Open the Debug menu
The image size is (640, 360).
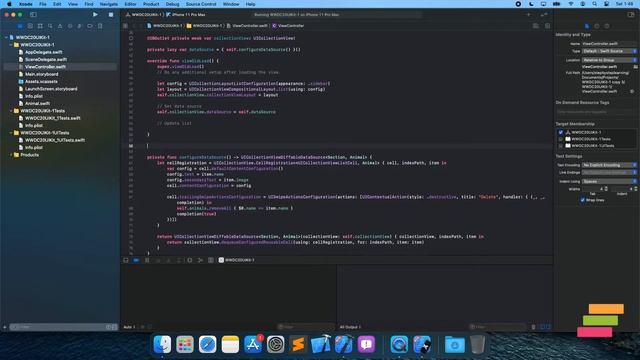pos(172,4)
